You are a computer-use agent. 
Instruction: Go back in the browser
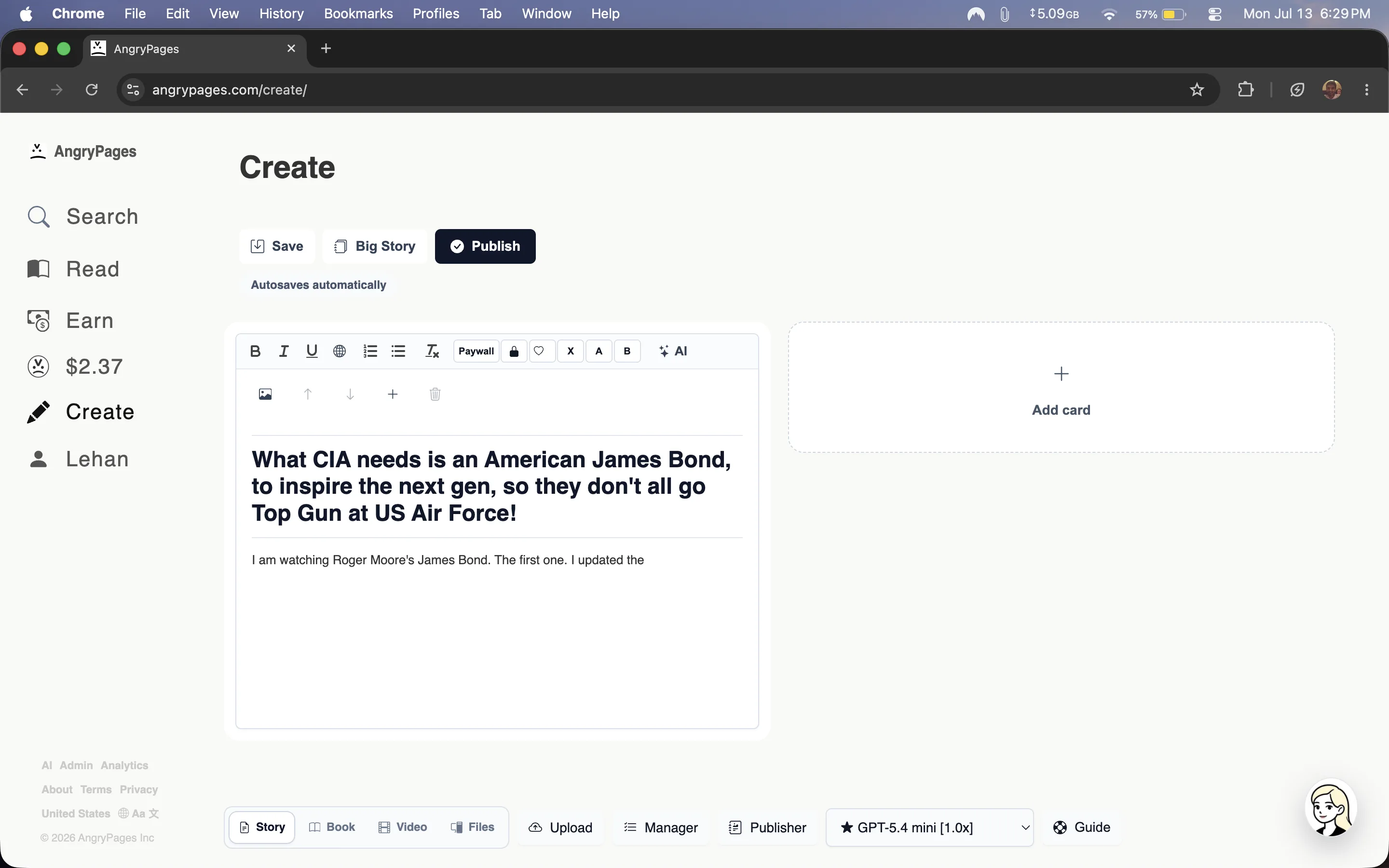click(22, 90)
